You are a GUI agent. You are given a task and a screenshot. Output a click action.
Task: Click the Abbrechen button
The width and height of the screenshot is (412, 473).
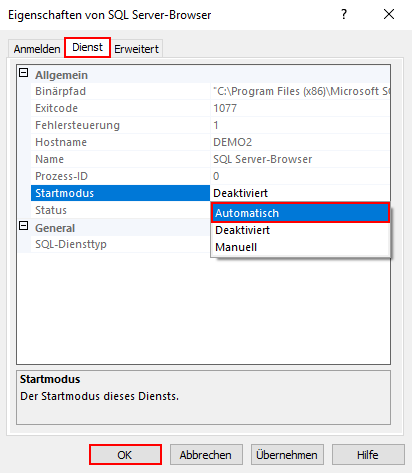coord(206,455)
